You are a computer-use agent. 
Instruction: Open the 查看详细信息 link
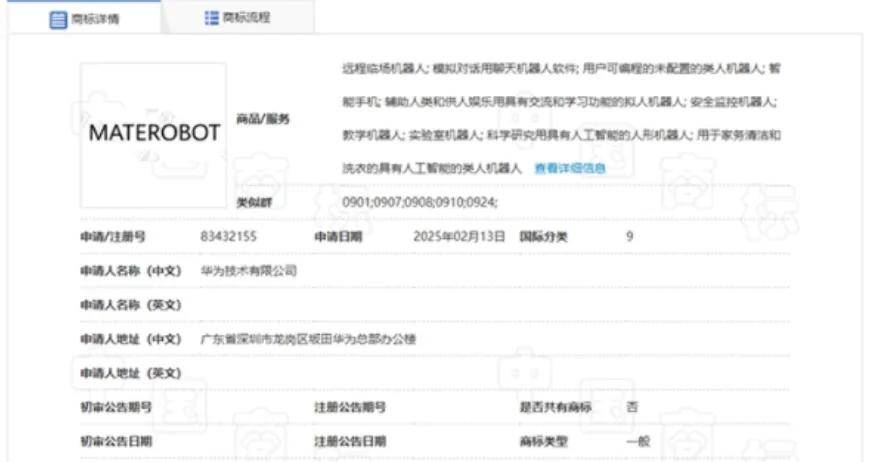[570, 168]
